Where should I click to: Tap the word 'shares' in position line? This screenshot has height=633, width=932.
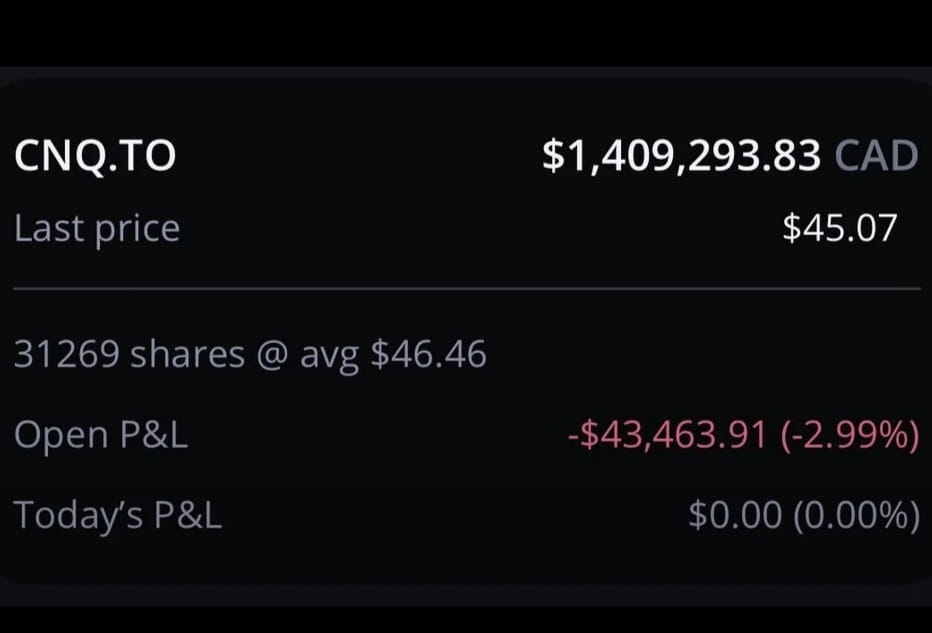(187, 355)
